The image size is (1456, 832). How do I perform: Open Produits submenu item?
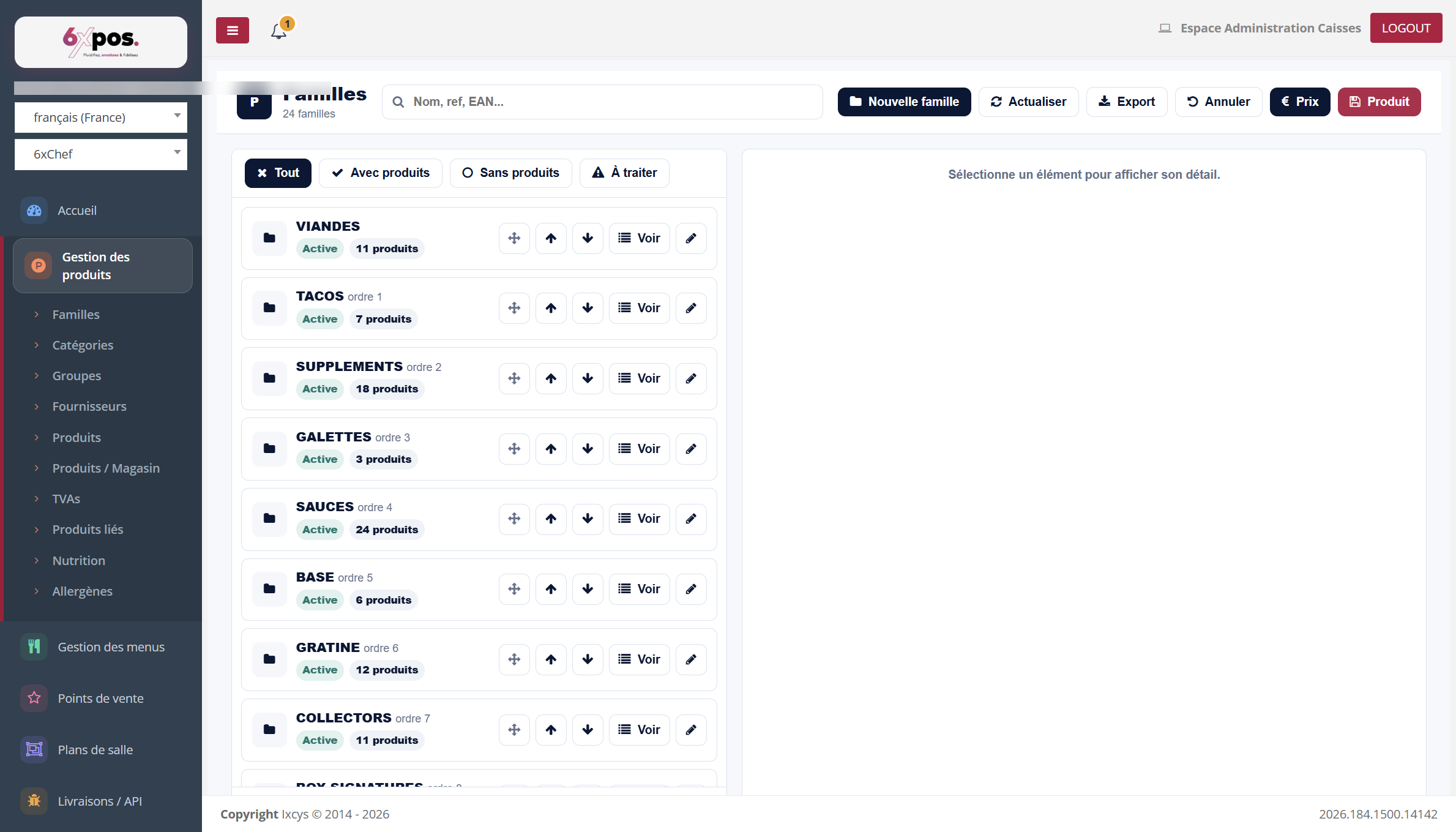coord(77,438)
